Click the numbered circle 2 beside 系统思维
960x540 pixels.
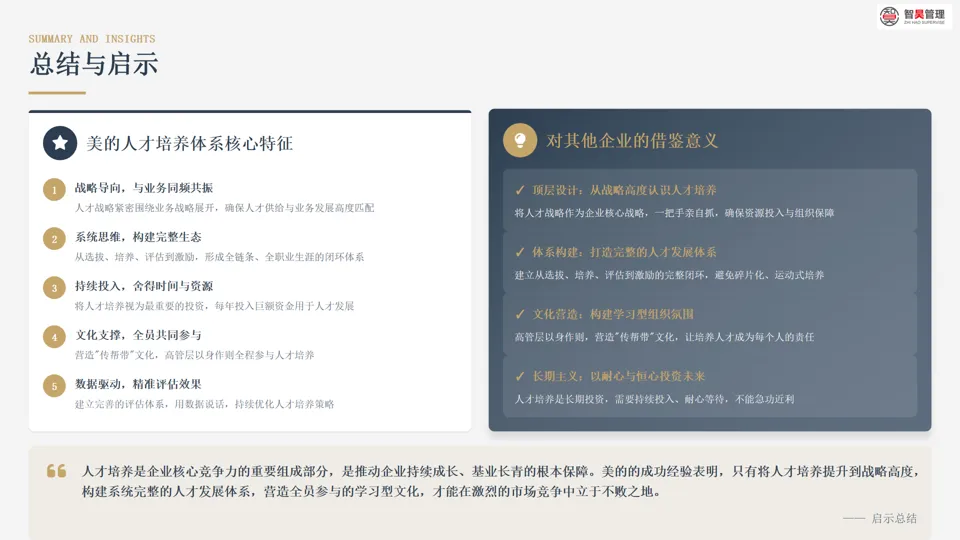(x=54, y=239)
